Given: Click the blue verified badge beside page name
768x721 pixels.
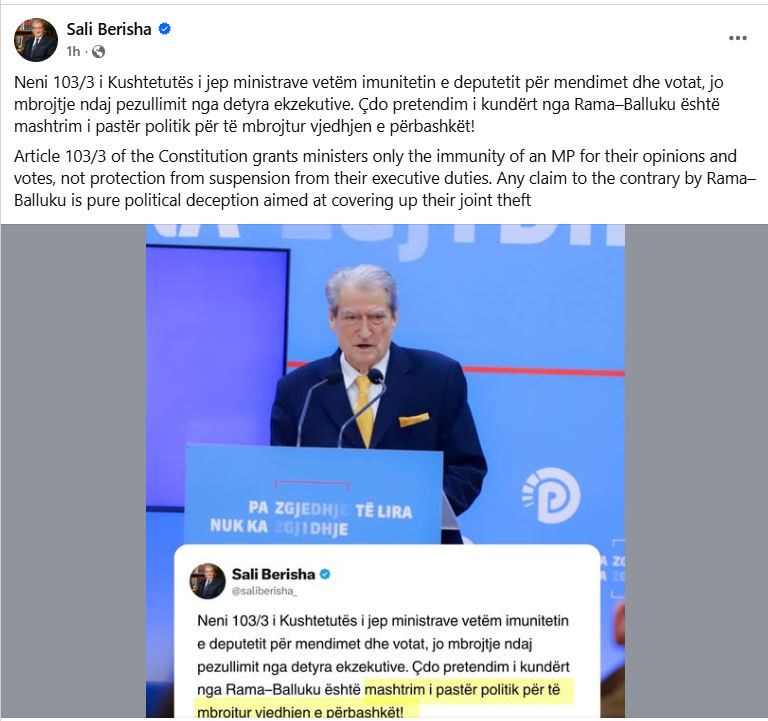Looking at the screenshot, I should 165,29.
